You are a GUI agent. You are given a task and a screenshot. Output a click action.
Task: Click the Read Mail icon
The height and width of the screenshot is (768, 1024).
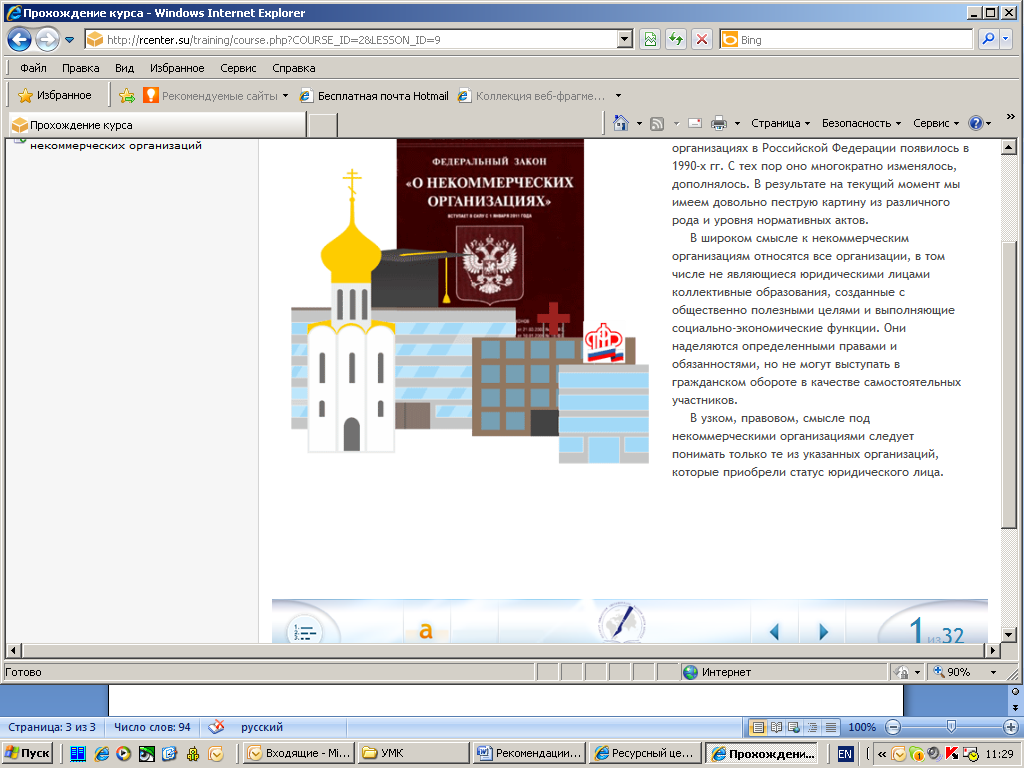(x=696, y=123)
